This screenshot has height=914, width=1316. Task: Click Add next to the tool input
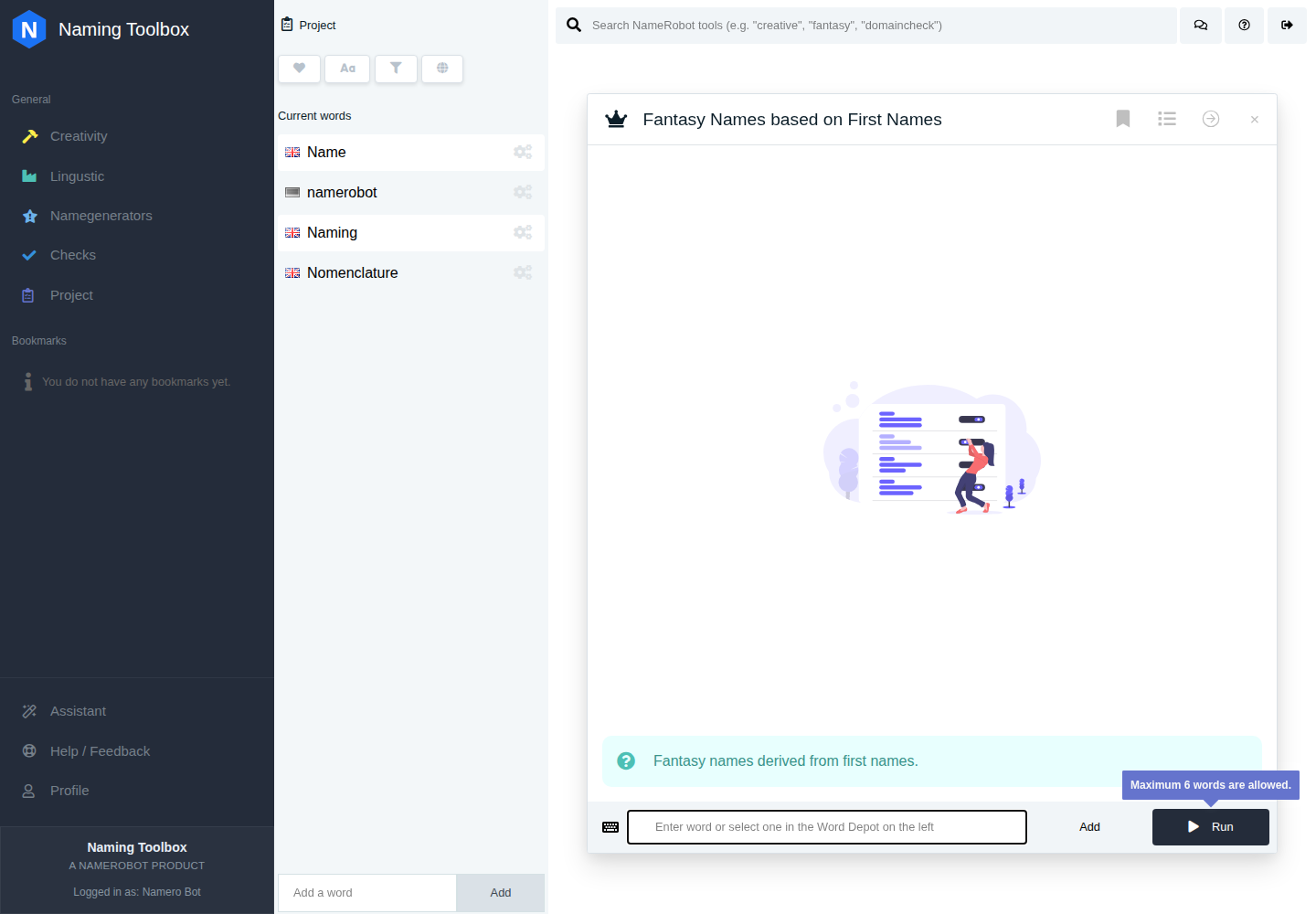pos(1089,827)
